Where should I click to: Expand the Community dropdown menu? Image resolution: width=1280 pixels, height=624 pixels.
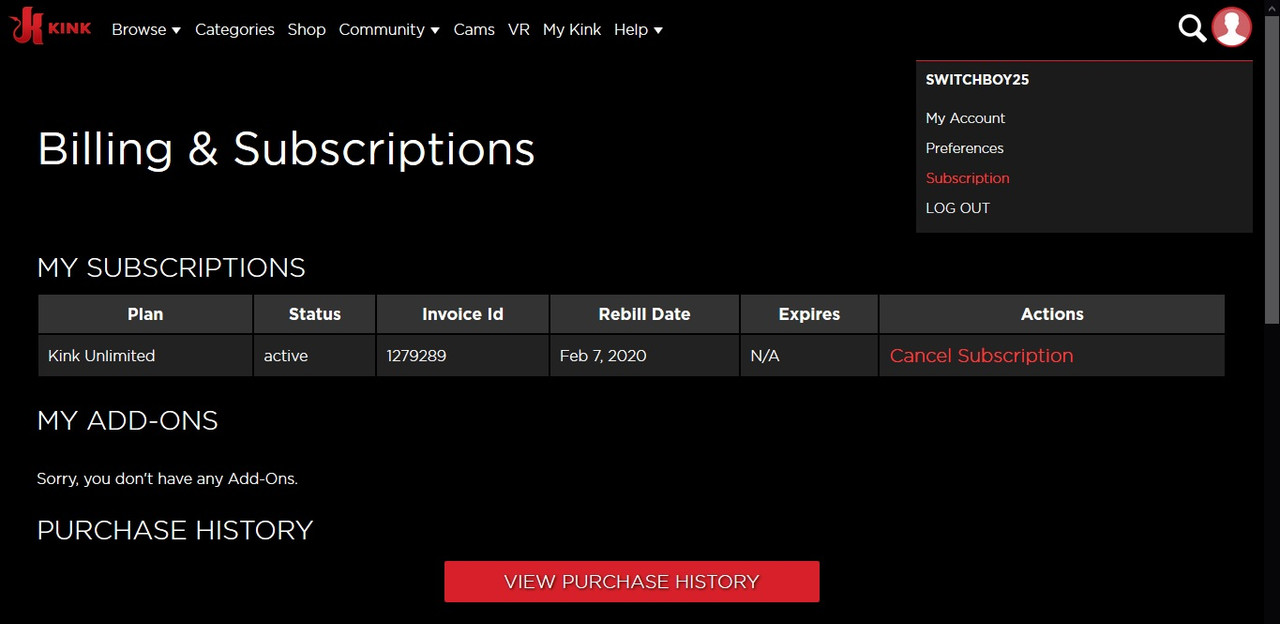coord(389,30)
